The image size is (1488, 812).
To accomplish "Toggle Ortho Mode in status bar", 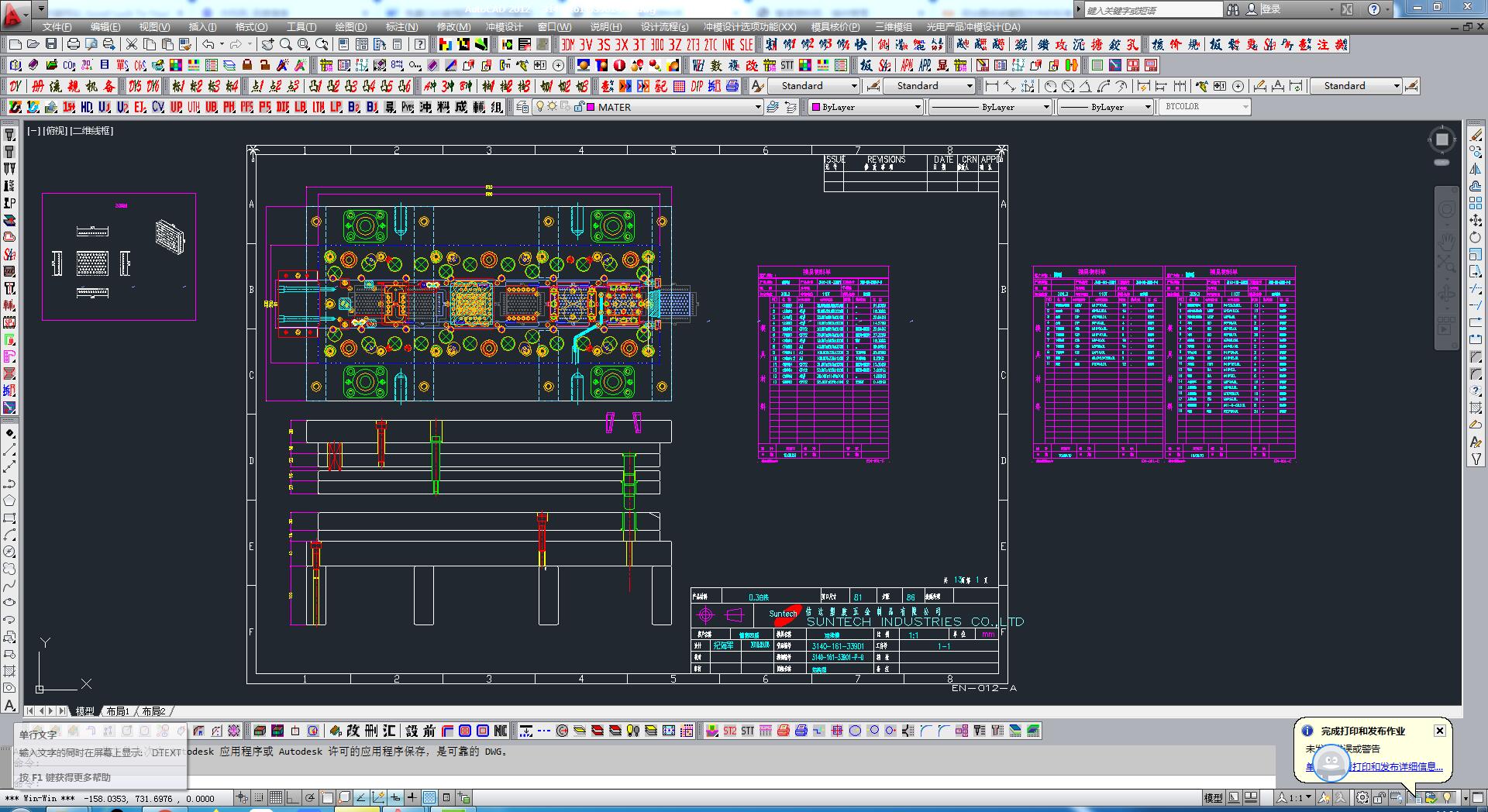I will pyautogui.click(x=293, y=797).
